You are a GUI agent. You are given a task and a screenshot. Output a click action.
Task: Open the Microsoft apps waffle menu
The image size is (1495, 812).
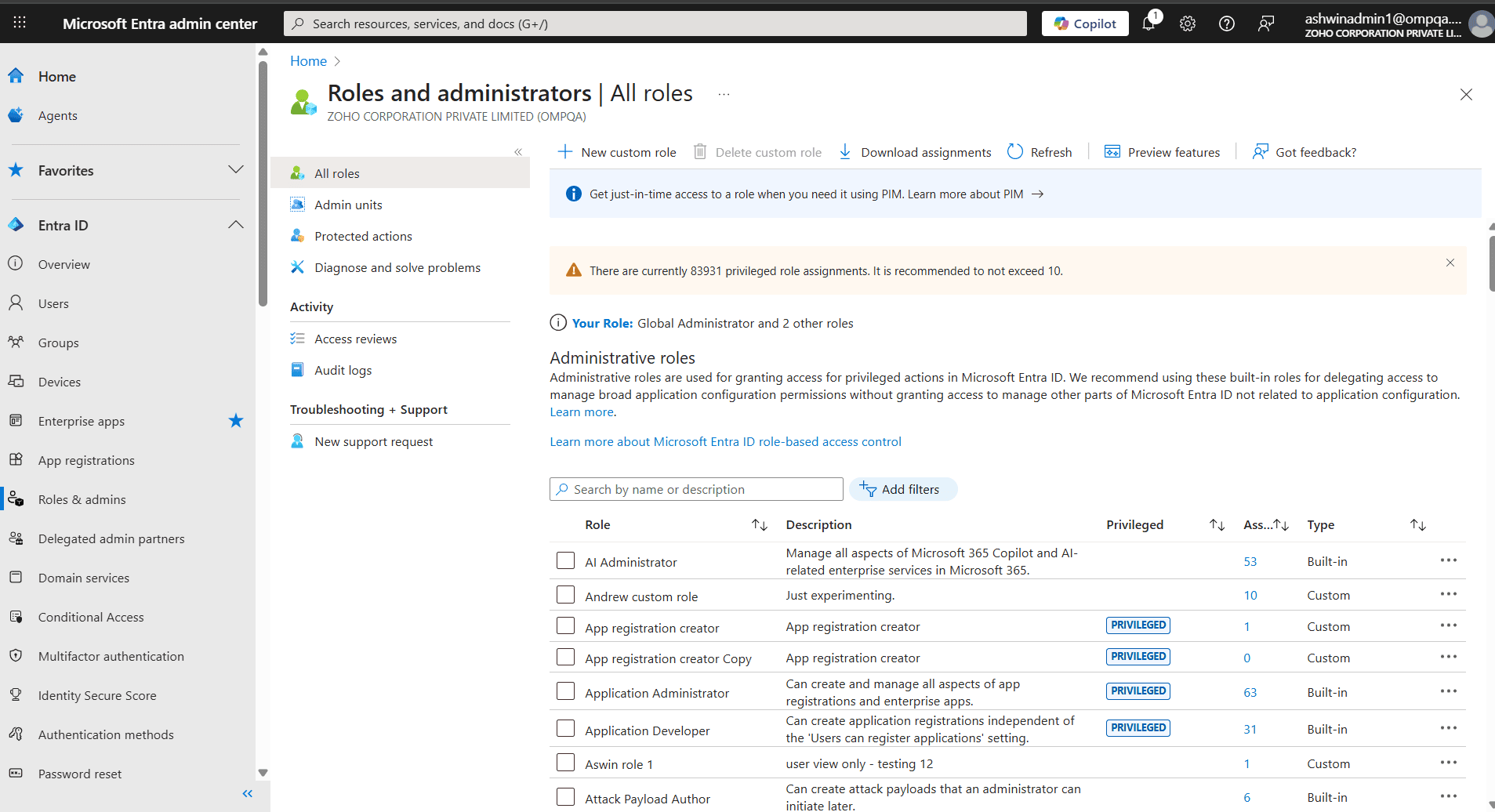coord(20,21)
